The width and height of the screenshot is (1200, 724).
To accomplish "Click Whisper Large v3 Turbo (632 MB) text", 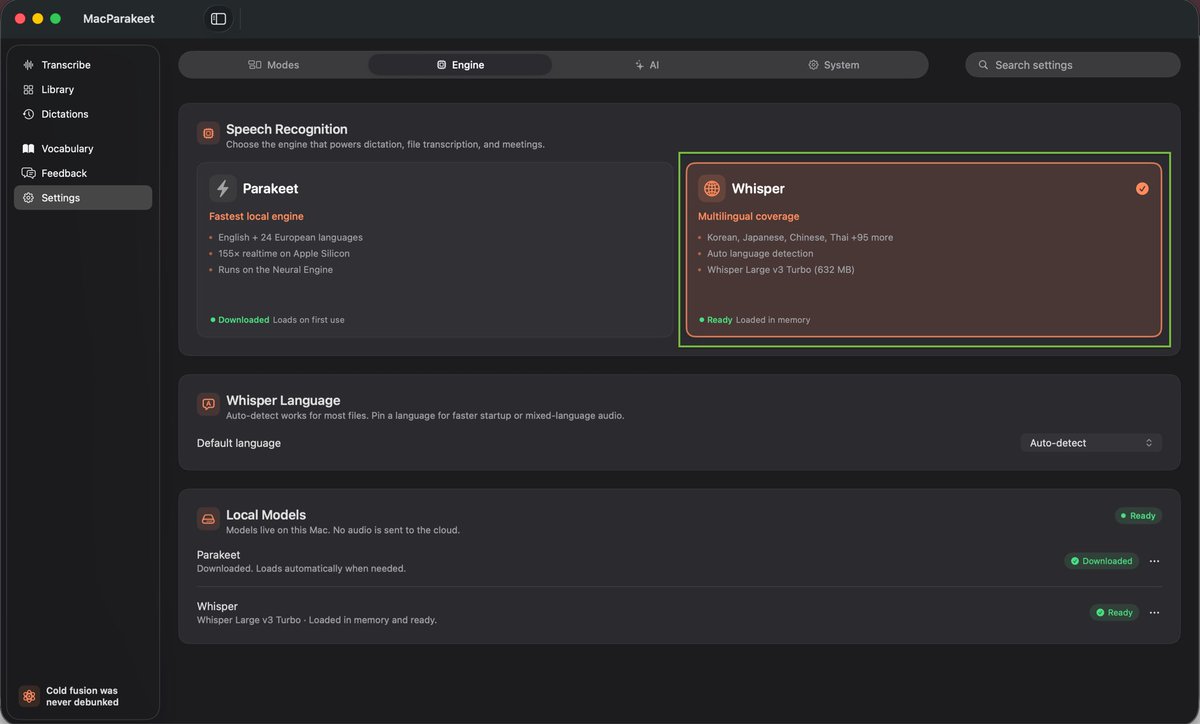I will click(781, 270).
